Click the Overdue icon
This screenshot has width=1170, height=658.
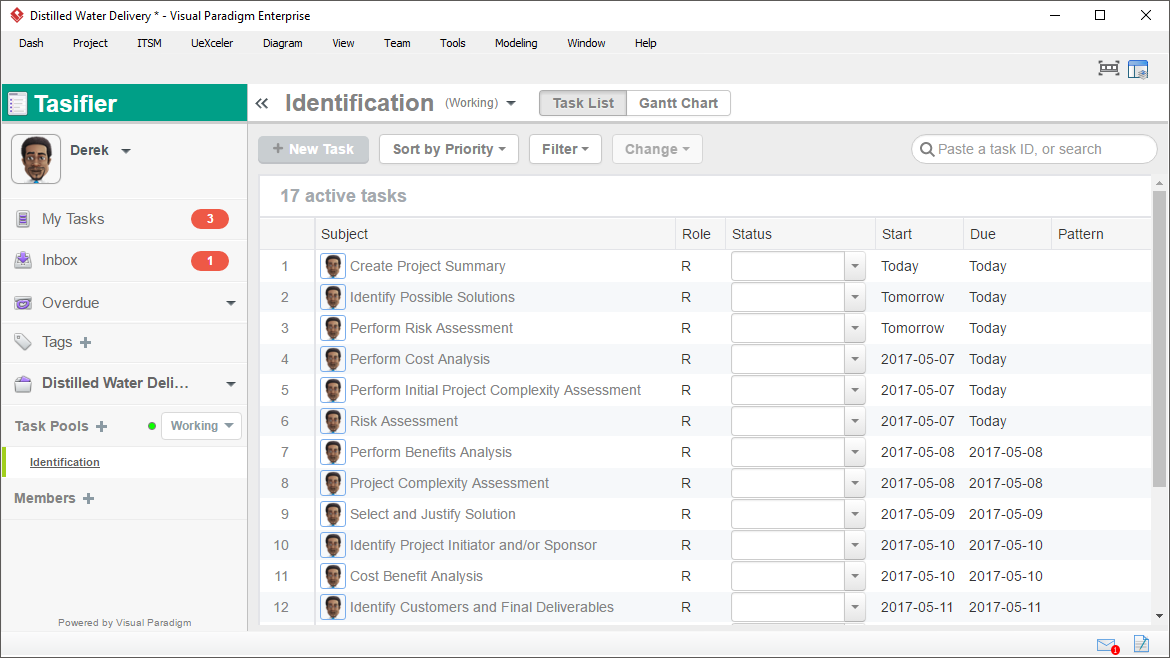pos(23,303)
